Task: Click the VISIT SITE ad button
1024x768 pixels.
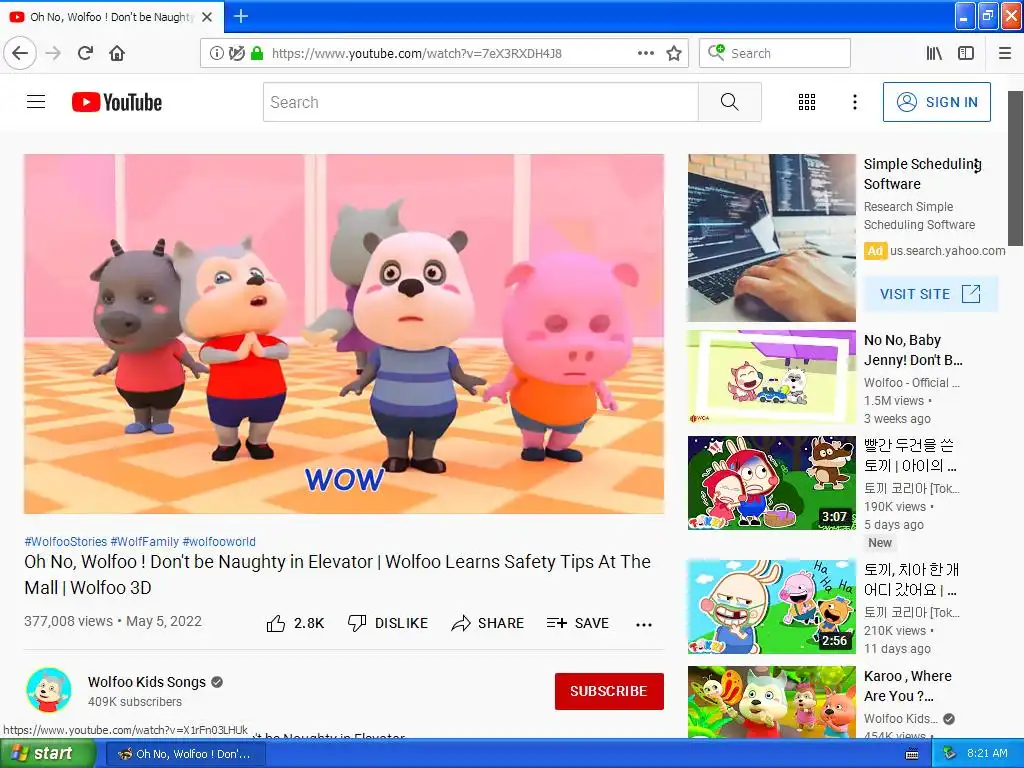Action: point(931,294)
